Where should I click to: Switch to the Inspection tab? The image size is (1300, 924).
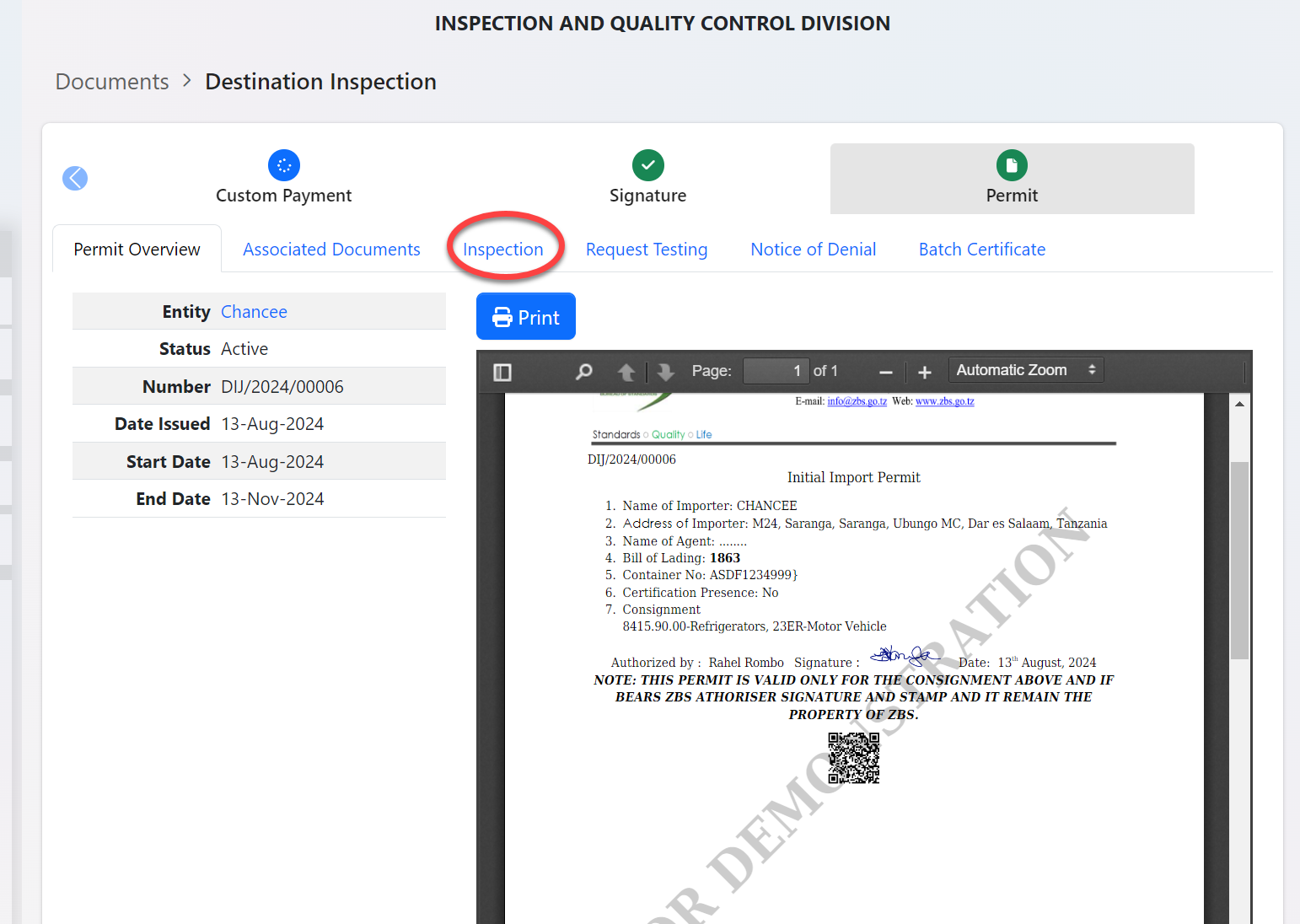click(503, 250)
